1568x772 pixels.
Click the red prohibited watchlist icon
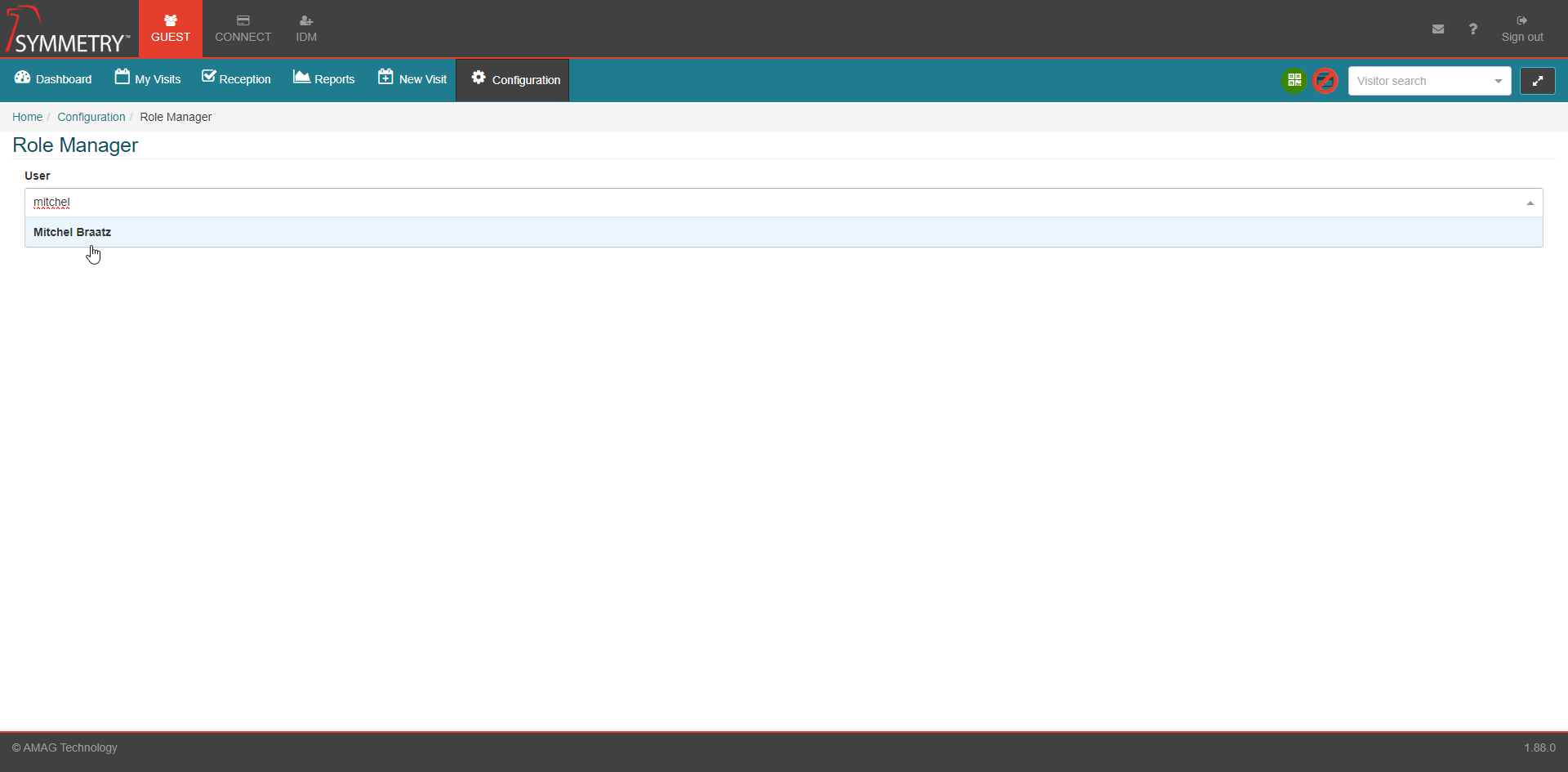[1325, 80]
